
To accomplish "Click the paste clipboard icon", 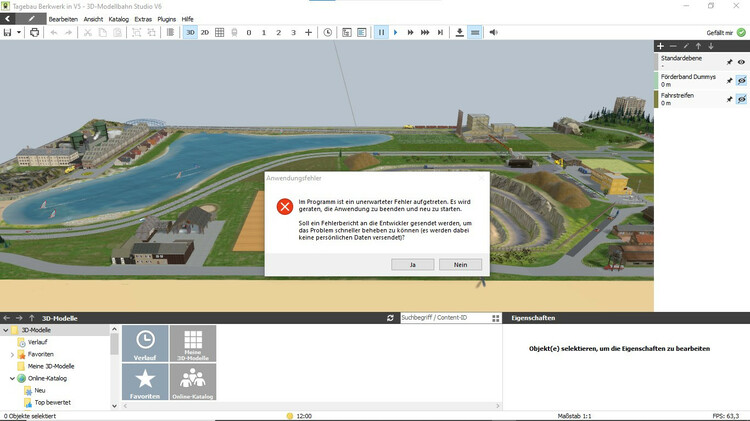I will (x=117, y=33).
